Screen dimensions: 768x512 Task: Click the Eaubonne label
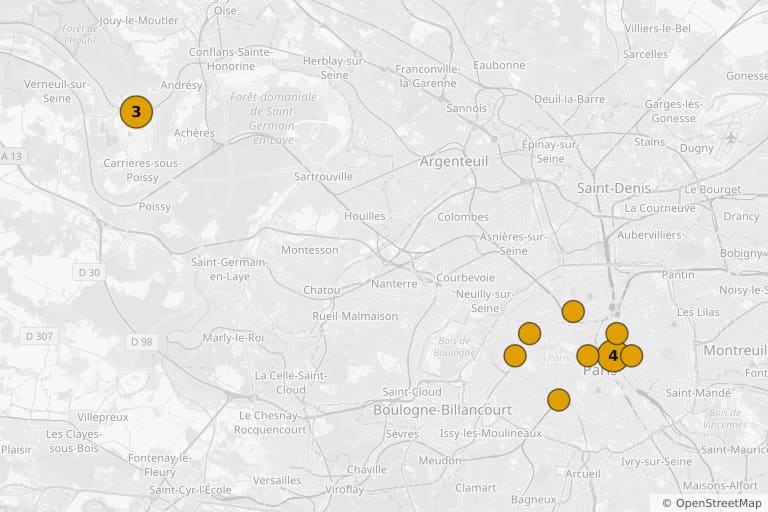click(499, 65)
